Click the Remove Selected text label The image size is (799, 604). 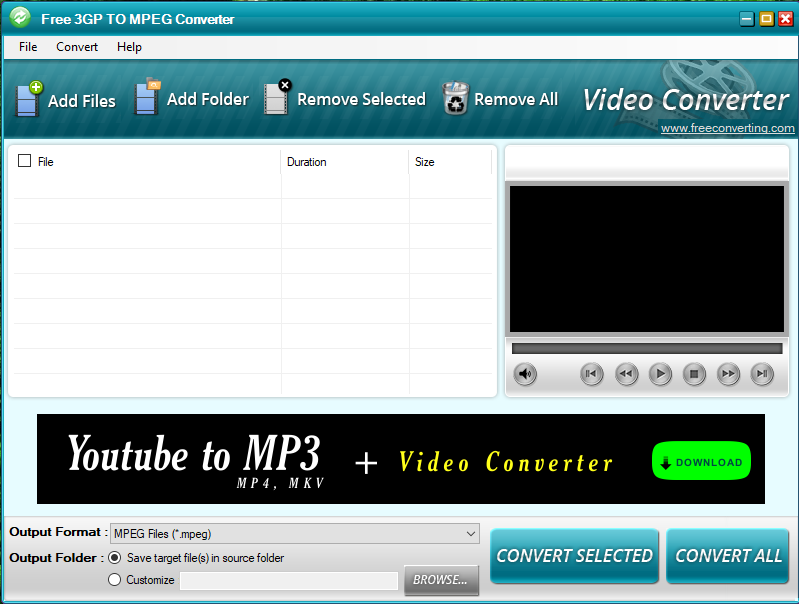pyautogui.click(x=361, y=99)
